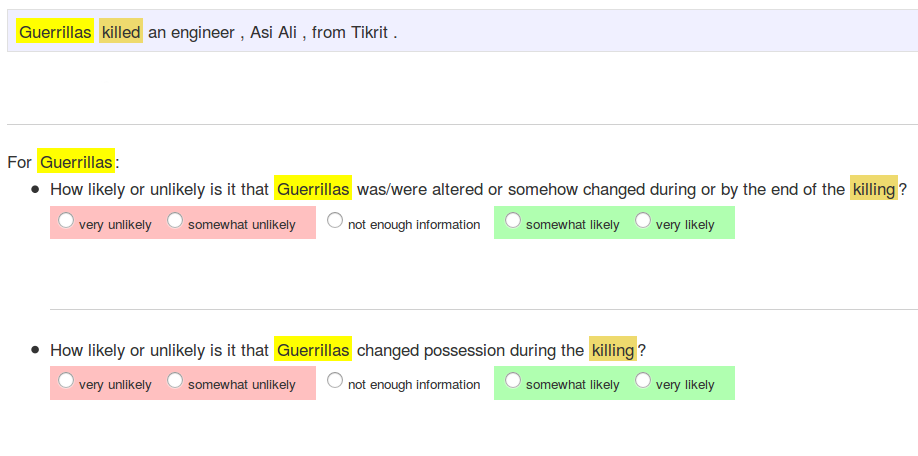
Task: Select 'very unlikely' for the altered question
Action: 66,221
